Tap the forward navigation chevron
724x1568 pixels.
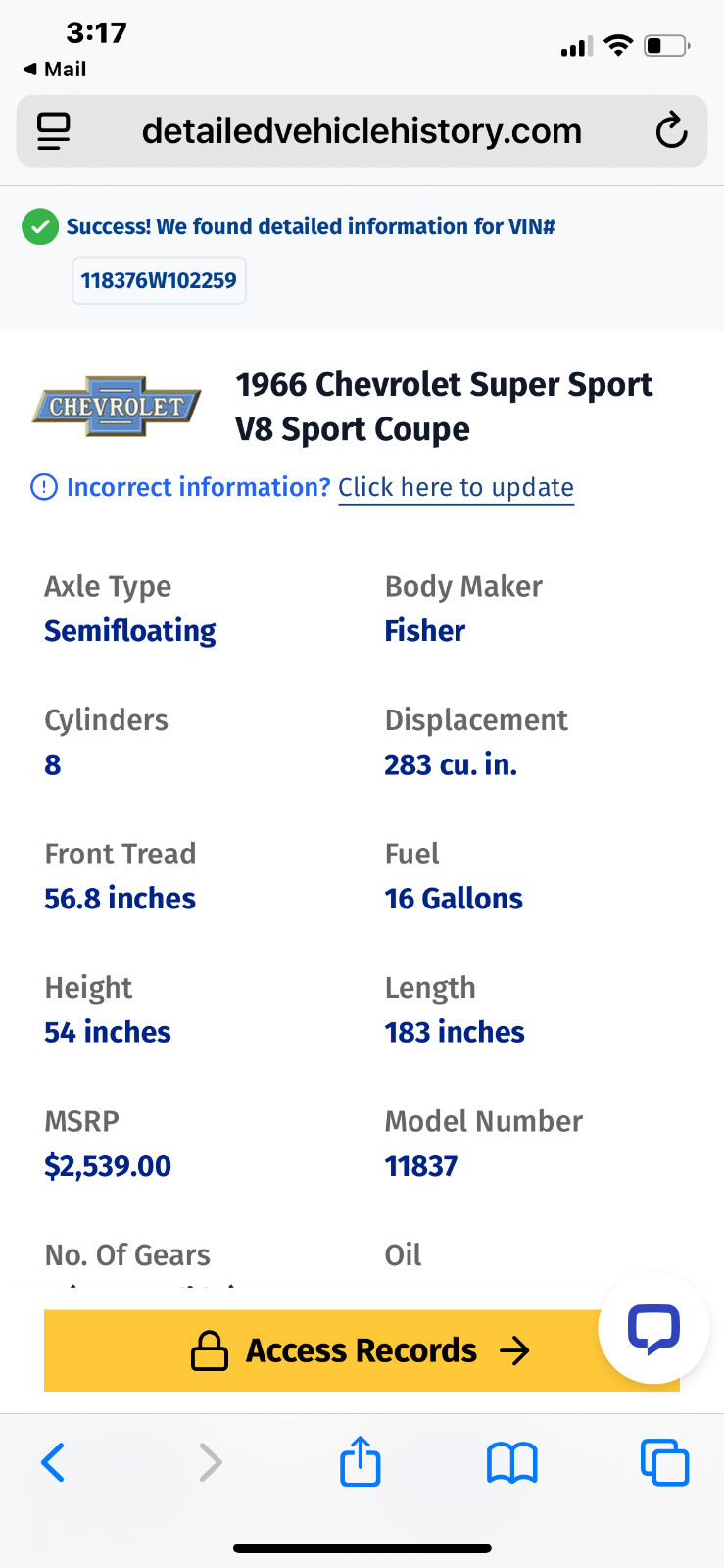click(210, 1462)
